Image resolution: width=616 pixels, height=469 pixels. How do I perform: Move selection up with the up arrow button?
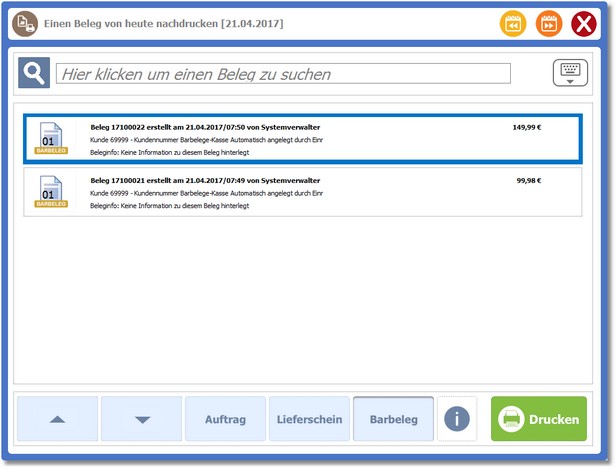(x=58, y=419)
